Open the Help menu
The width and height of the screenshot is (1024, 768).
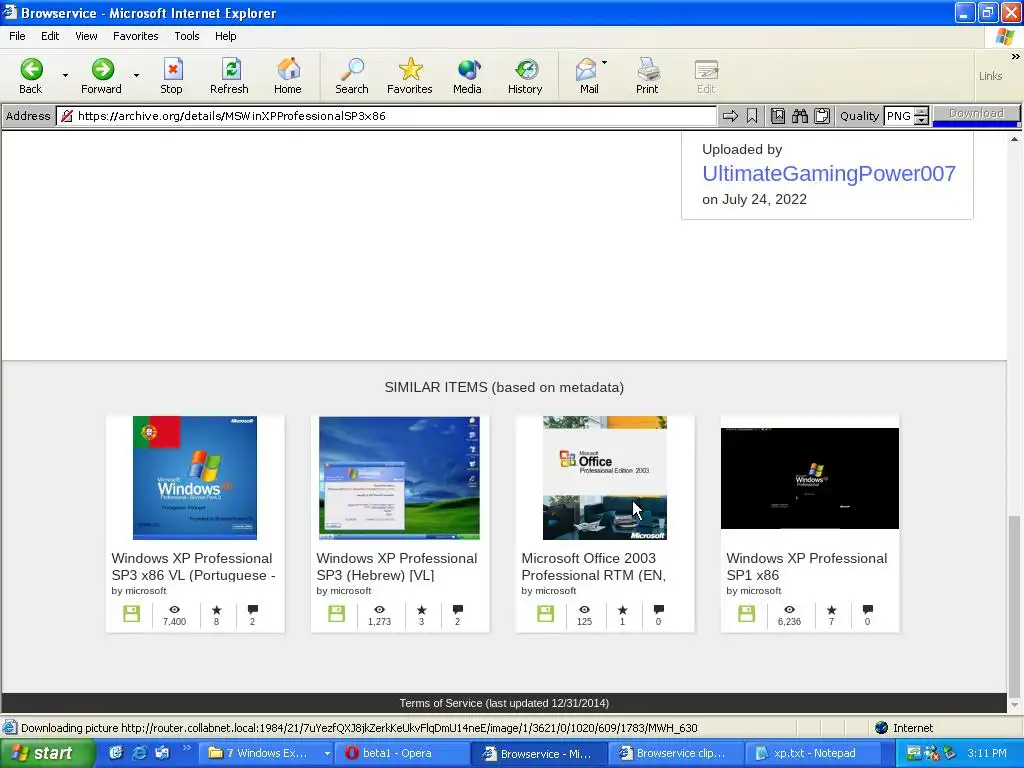[x=225, y=36]
